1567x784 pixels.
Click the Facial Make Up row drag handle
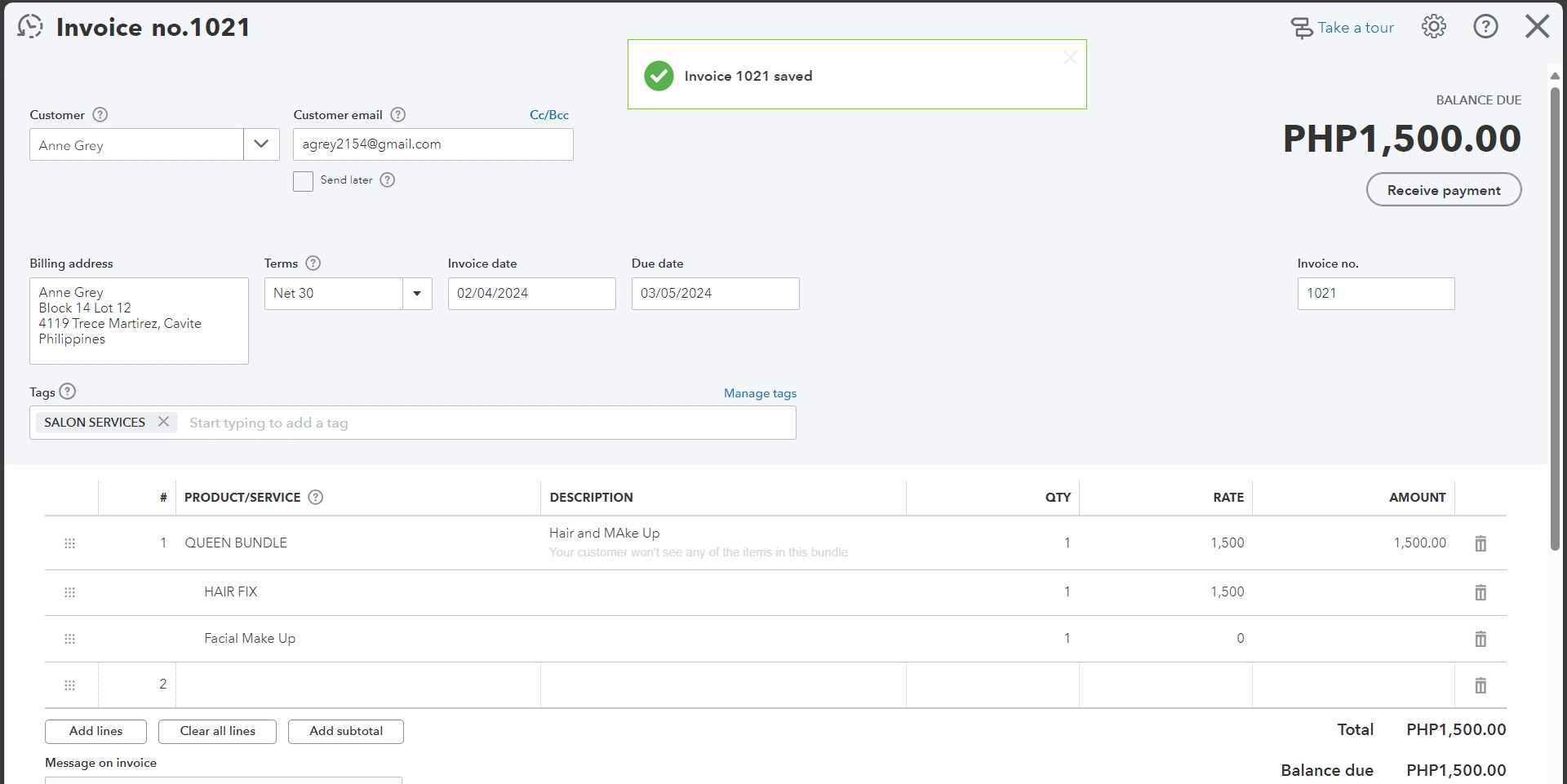tap(70, 639)
